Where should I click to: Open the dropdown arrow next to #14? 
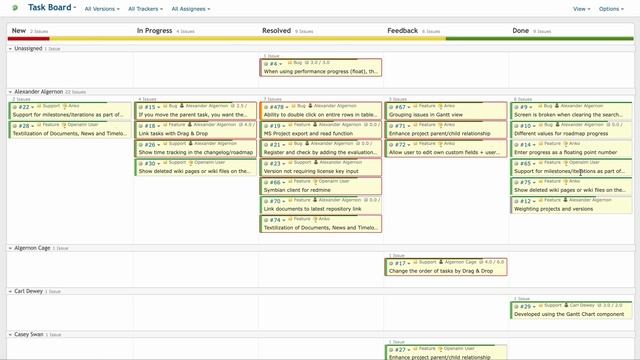pos(534,145)
